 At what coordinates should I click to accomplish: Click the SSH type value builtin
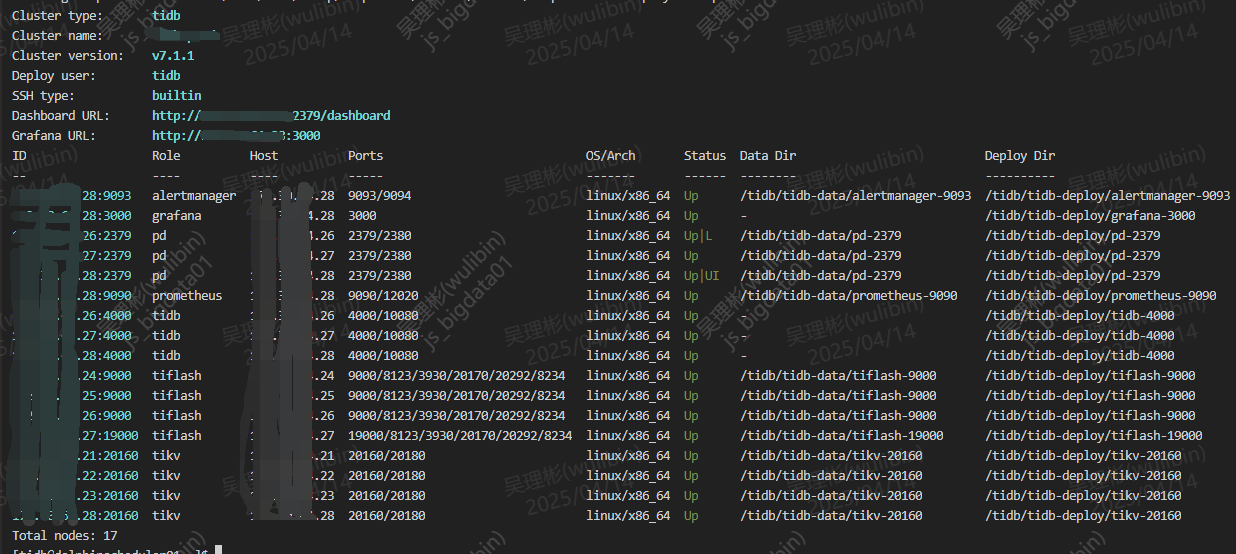tap(177, 96)
